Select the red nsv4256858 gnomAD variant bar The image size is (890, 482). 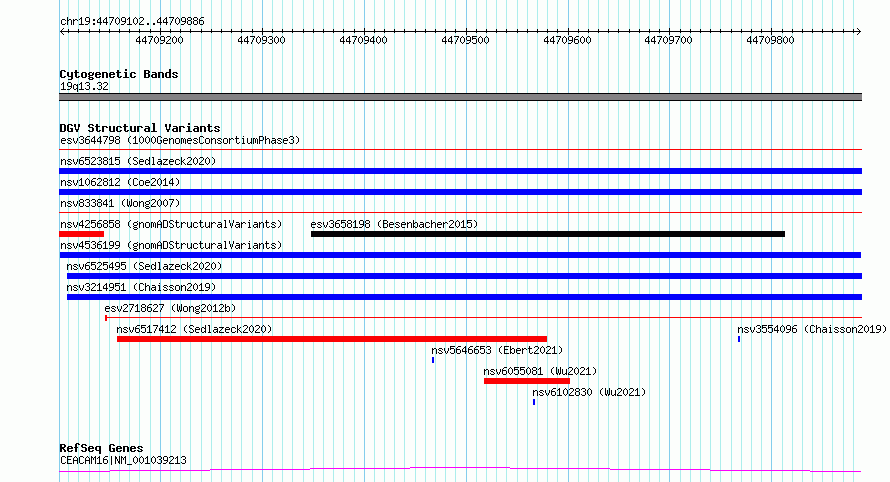click(82, 234)
